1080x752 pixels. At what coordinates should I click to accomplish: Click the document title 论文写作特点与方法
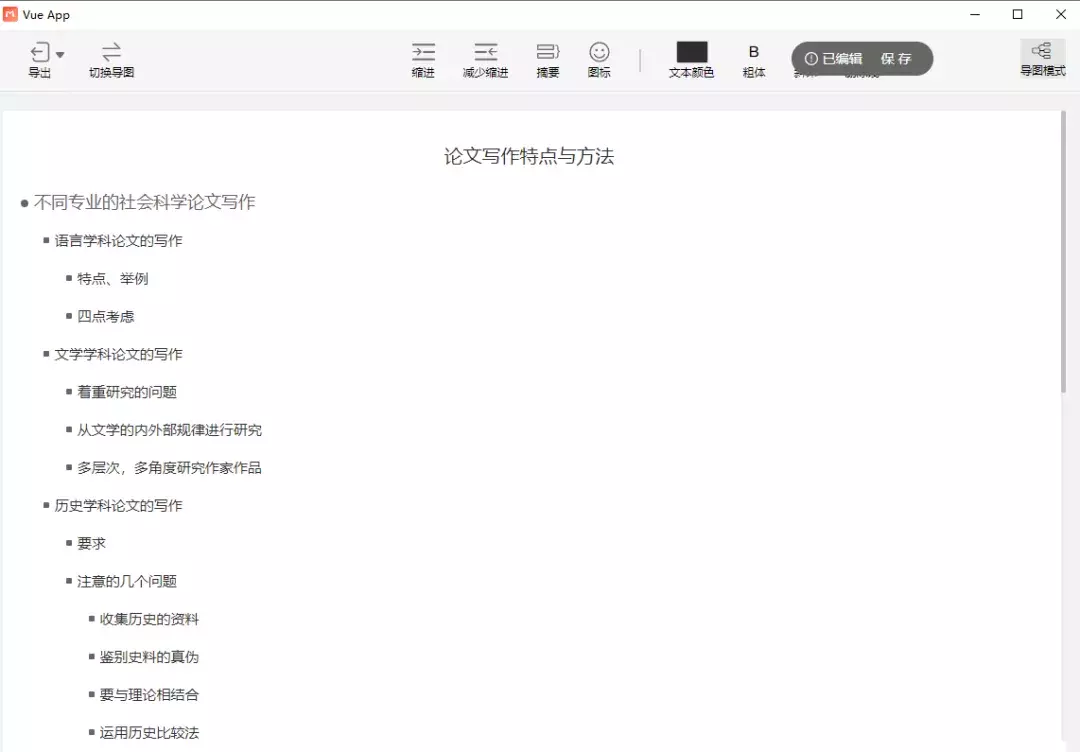click(529, 156)
